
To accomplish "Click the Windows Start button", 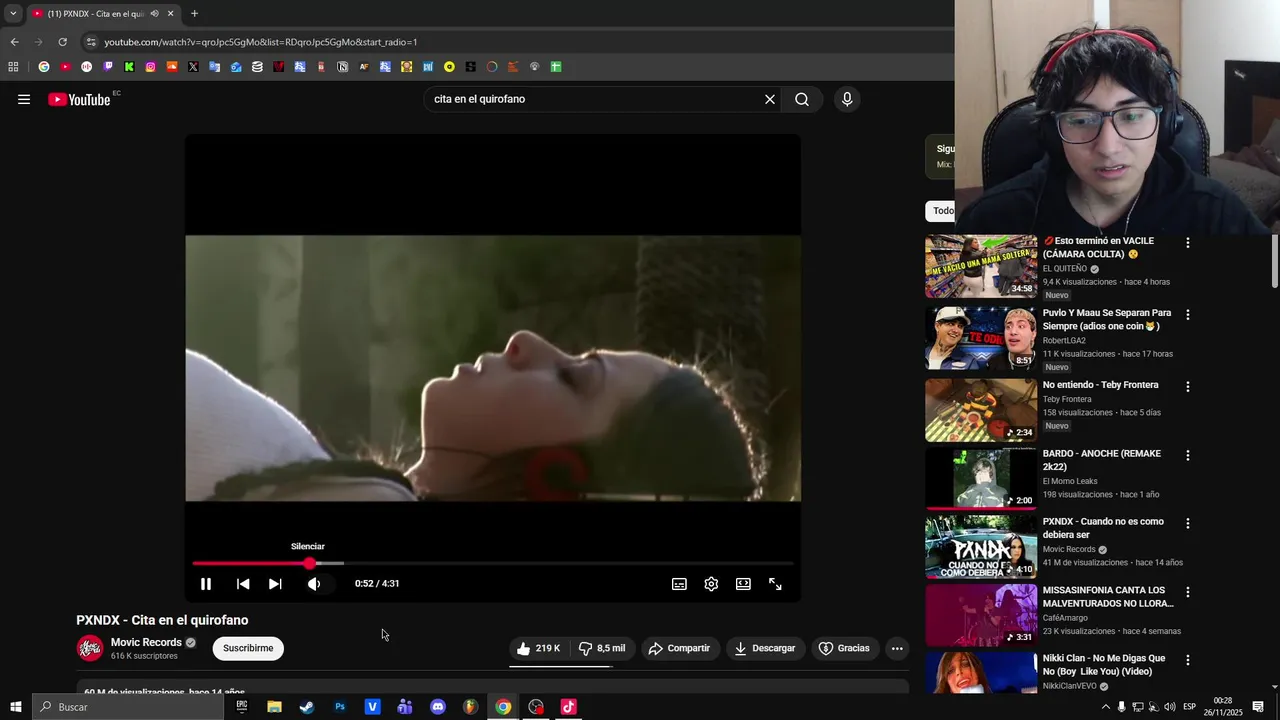I will coord(15,707).
